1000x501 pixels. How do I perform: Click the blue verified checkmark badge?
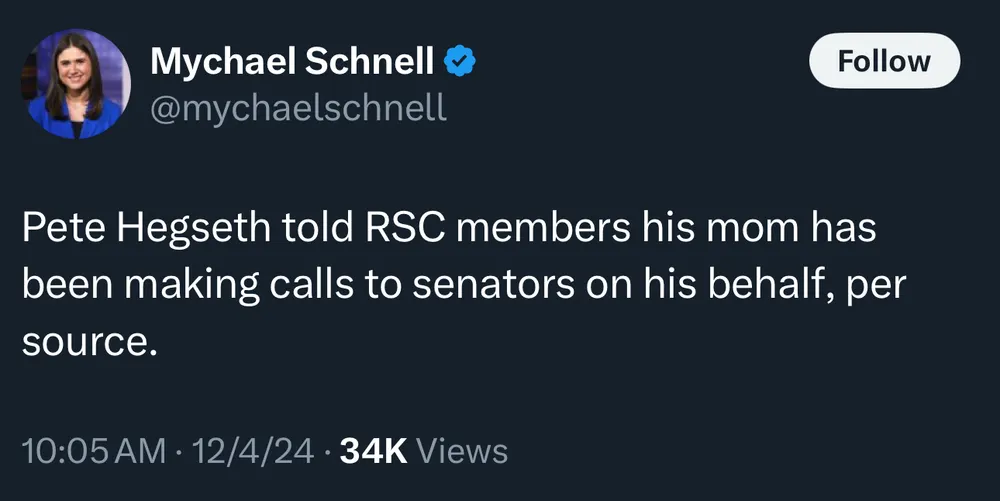point(459,63)
